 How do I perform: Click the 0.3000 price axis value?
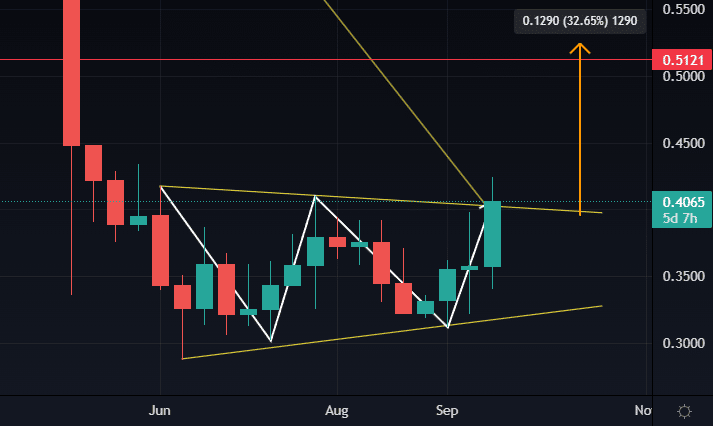pos(683,343)
